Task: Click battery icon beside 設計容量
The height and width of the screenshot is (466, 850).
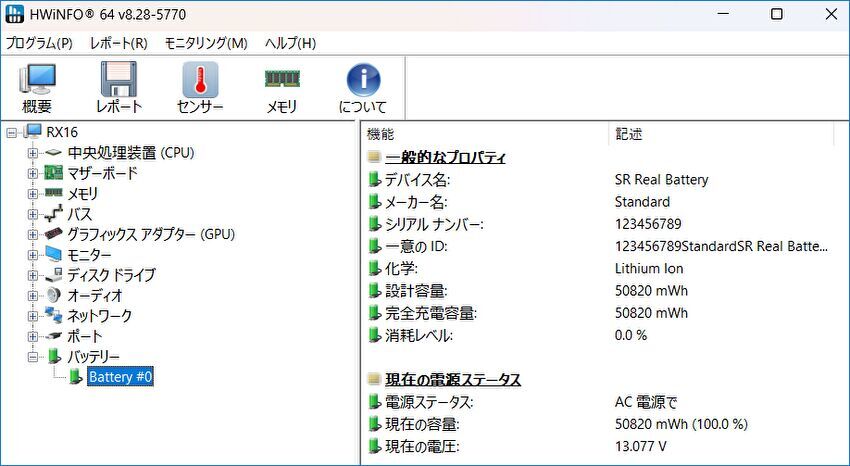Action: (374, 290)
